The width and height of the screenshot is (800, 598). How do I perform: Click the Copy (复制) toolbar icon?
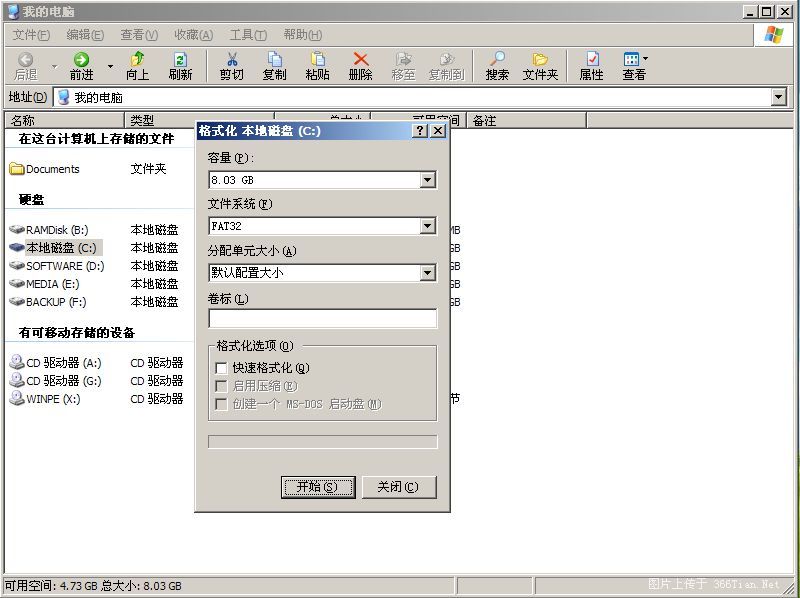[x=274, y=59]
